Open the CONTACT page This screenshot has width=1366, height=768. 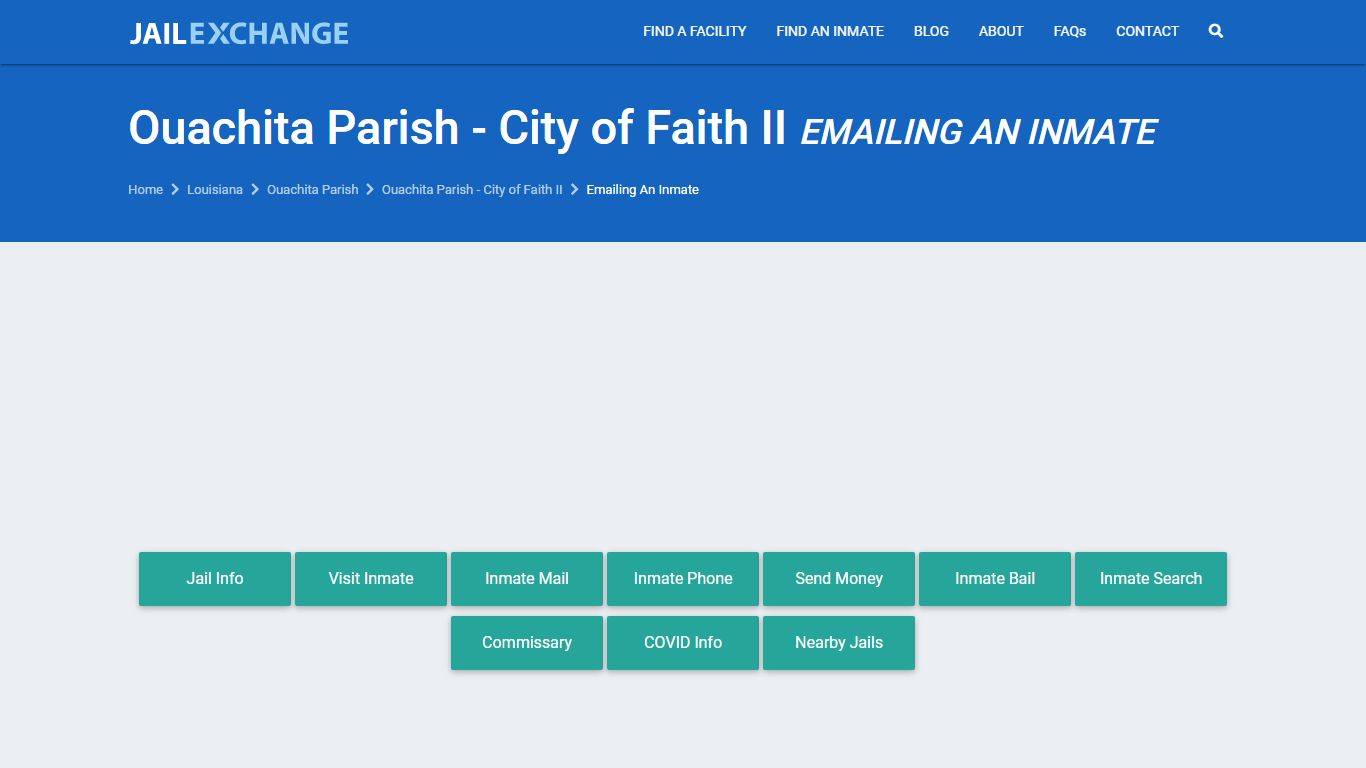[x=1147, y=31]
